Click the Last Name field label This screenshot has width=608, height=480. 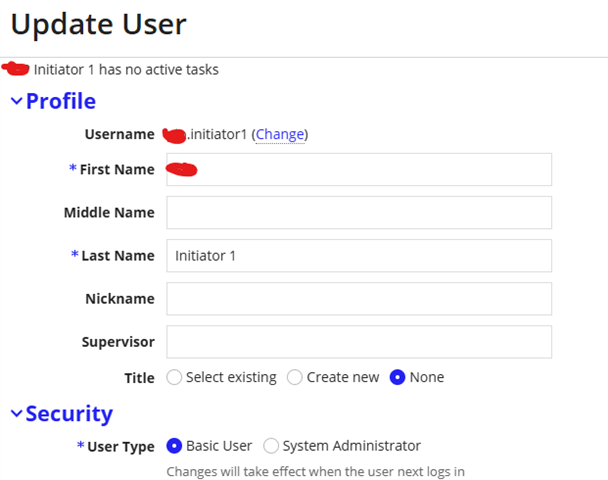118,256
